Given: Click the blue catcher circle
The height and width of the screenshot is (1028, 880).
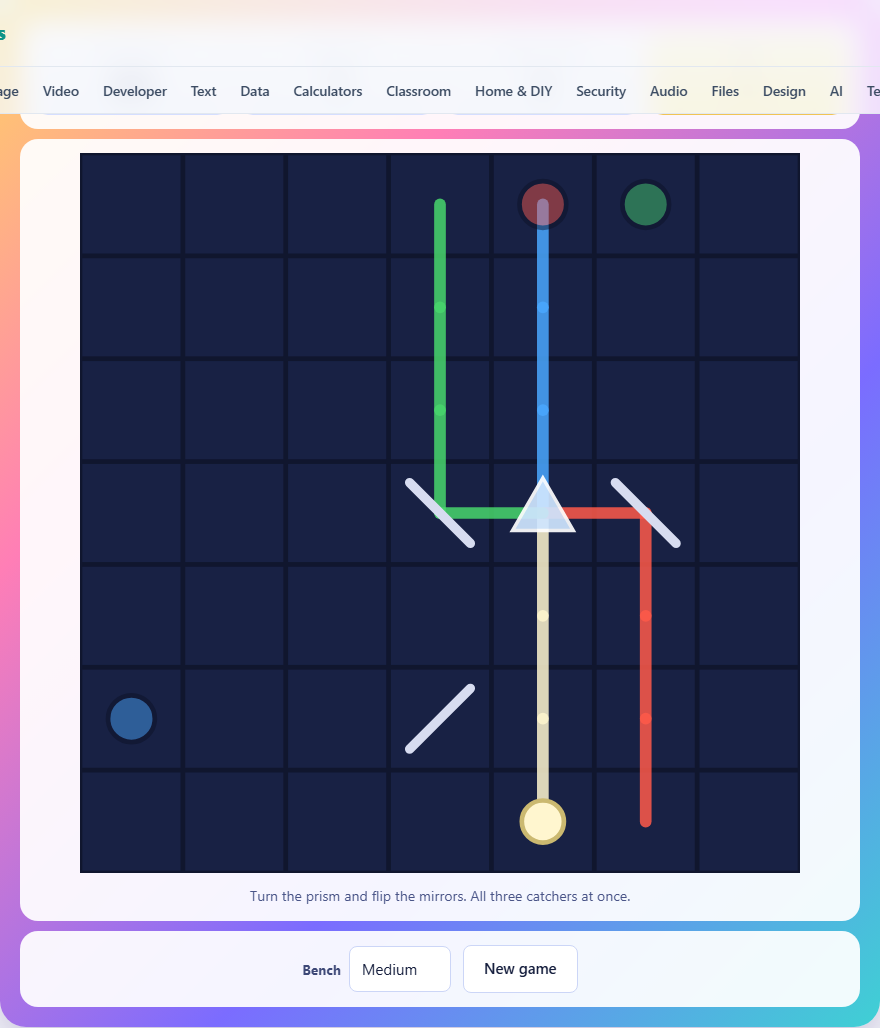Looking at the screenshot, I should (x=131, y=719).
